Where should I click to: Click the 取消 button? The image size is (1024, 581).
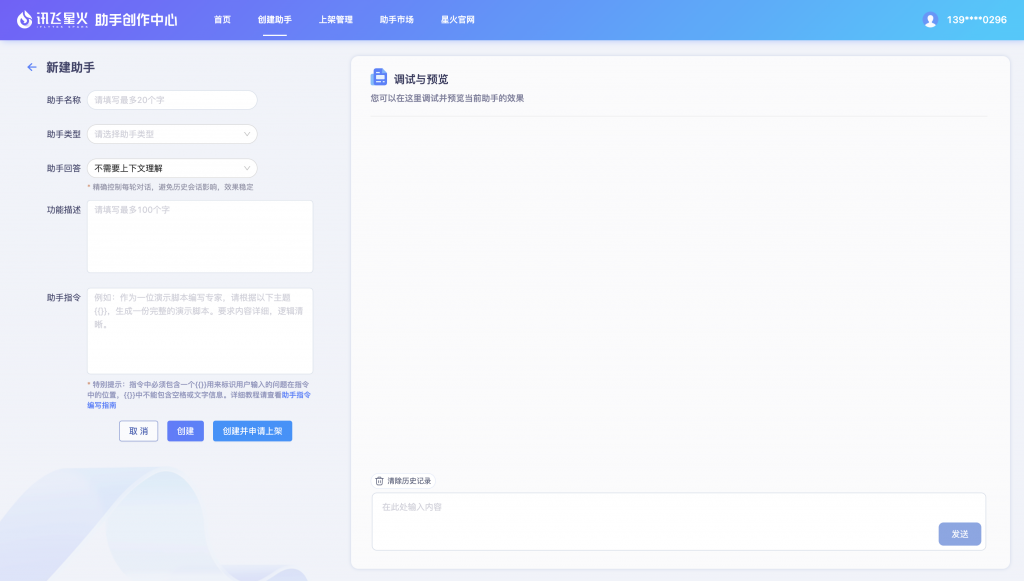click(x=138, y=430)
